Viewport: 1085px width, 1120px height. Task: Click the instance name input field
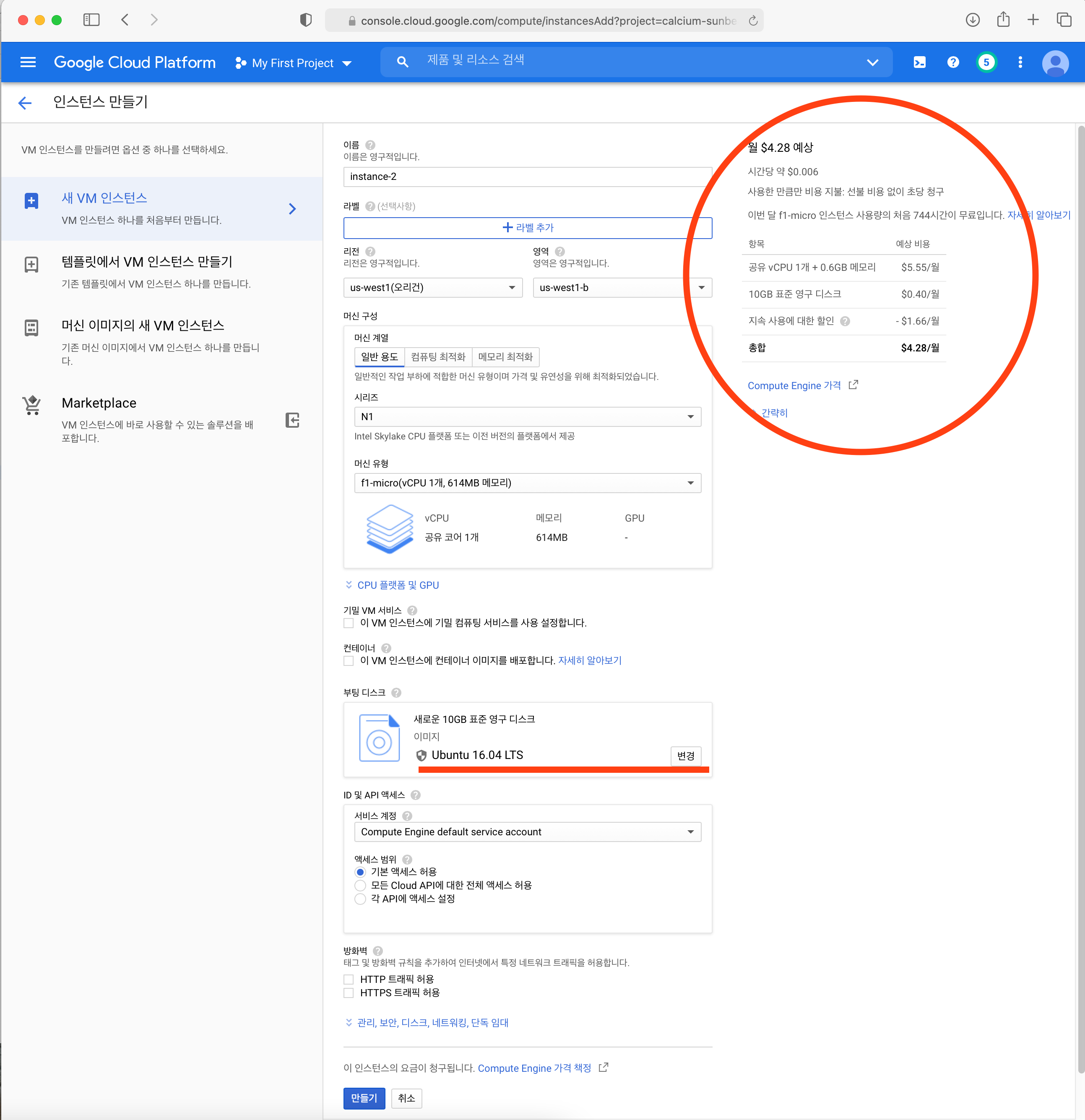pyautogui.click(x=527, y=177)
